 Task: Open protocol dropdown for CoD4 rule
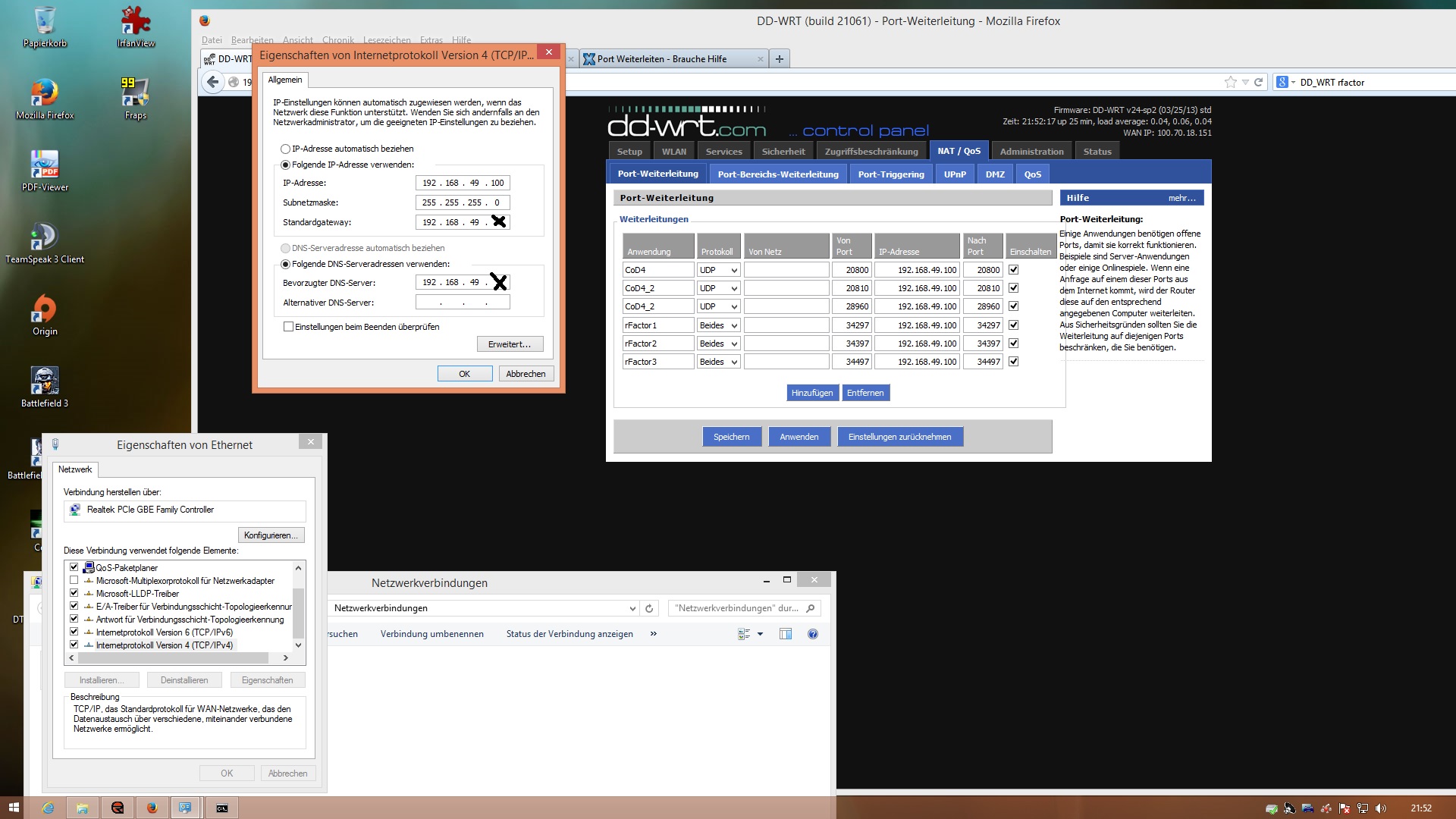[718, 270]
